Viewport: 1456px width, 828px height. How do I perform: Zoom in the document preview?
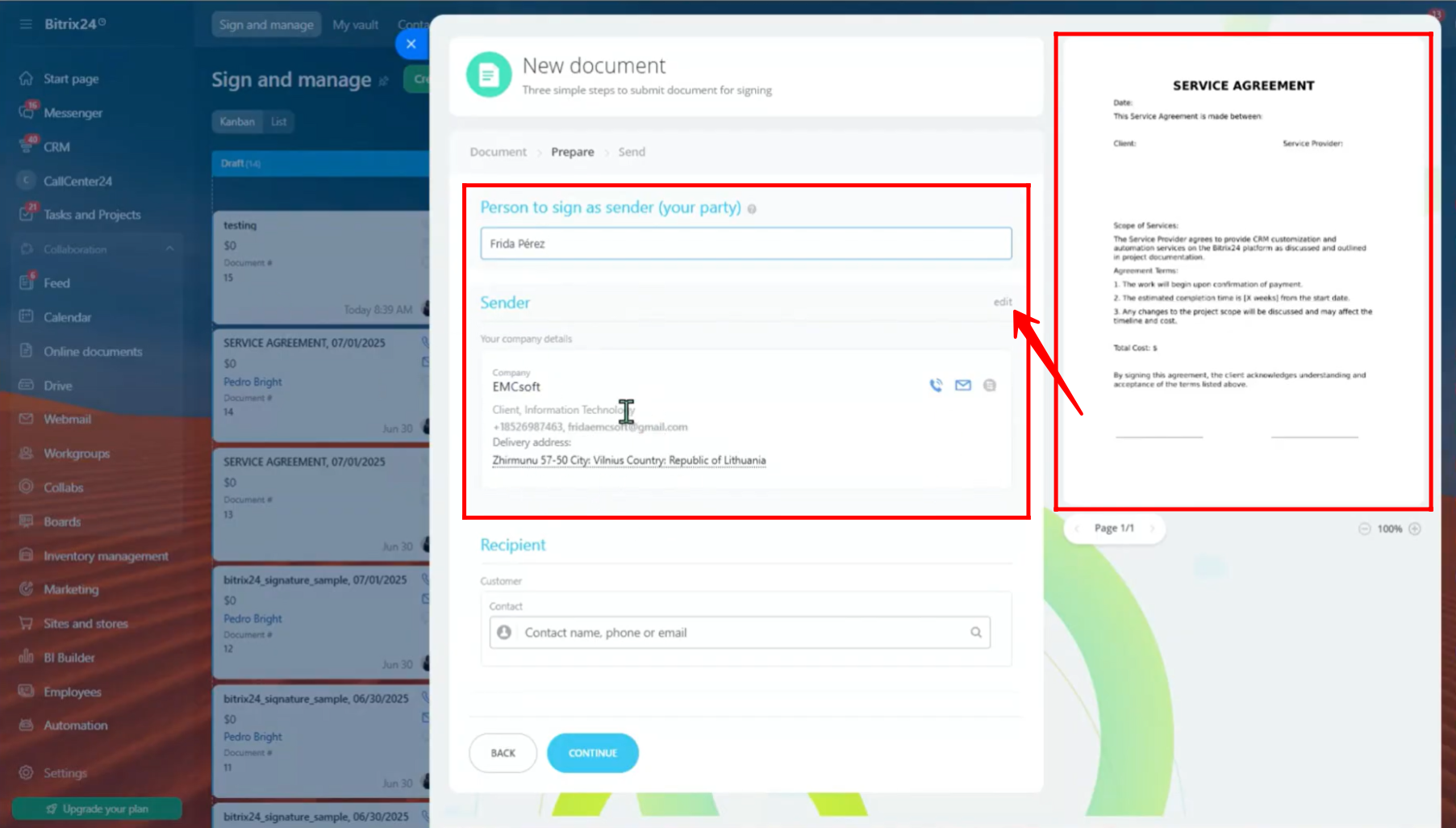(x=1415, y=529)
